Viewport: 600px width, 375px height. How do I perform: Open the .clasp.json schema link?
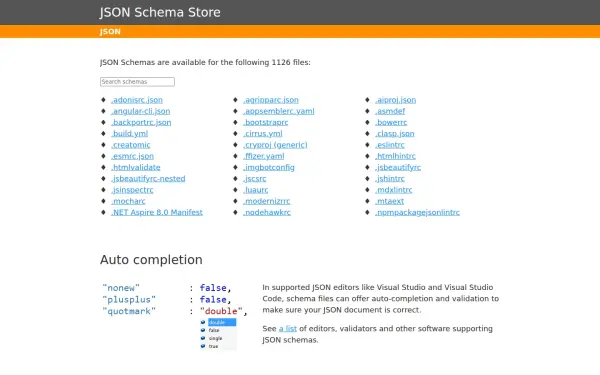point(395,134)
